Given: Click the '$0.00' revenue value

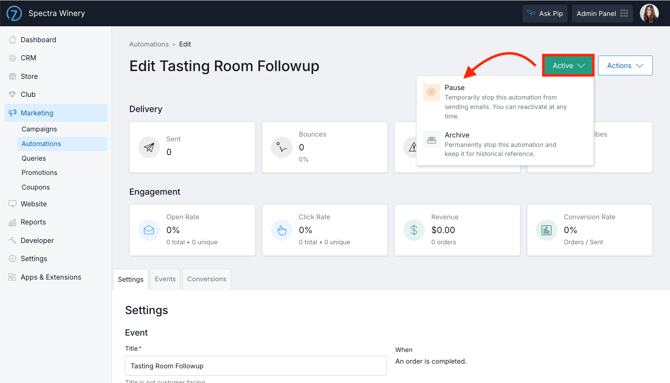Looking at the screenshot, I should pos(443,230).
